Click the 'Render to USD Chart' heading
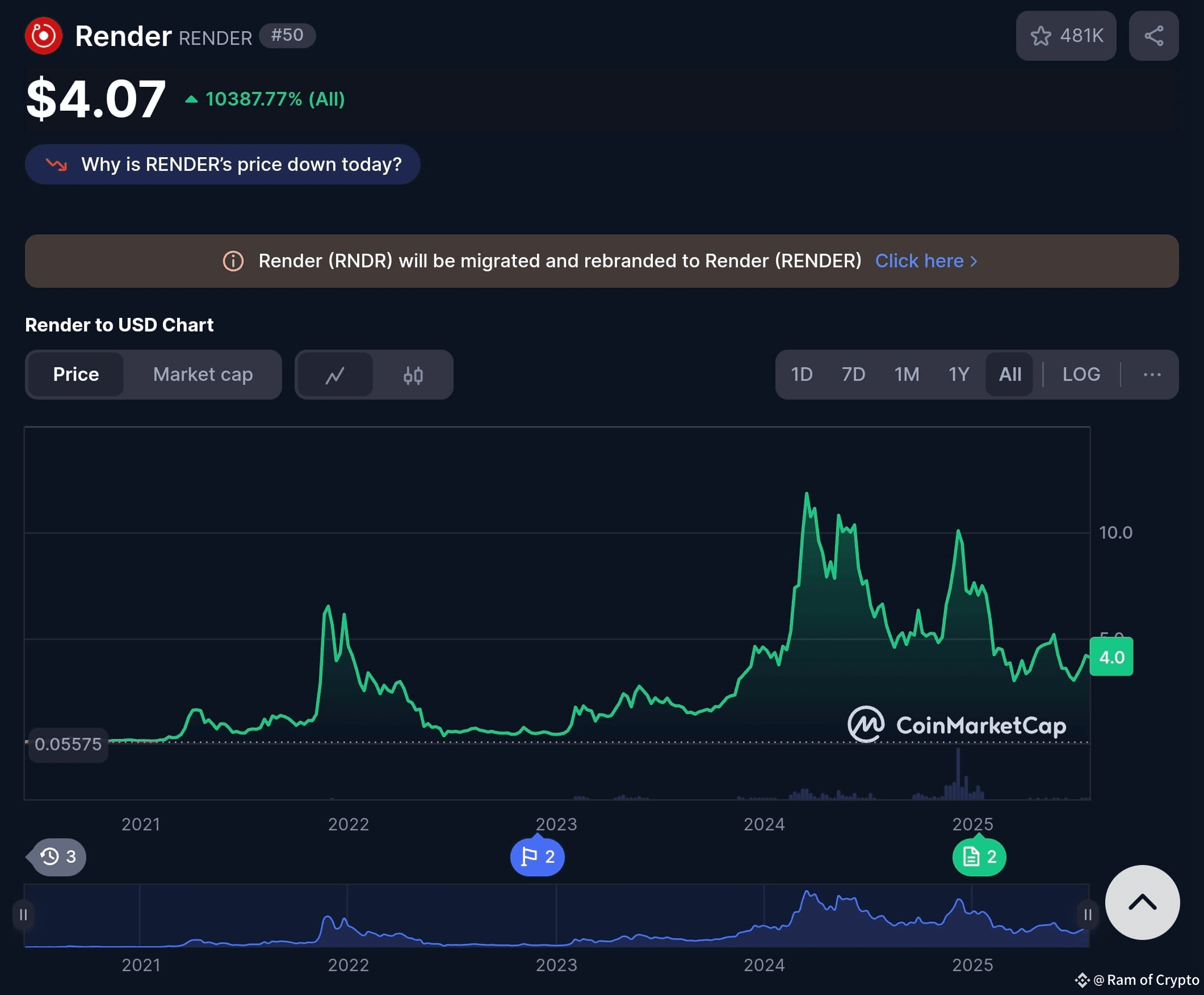 tap(119, 326)
